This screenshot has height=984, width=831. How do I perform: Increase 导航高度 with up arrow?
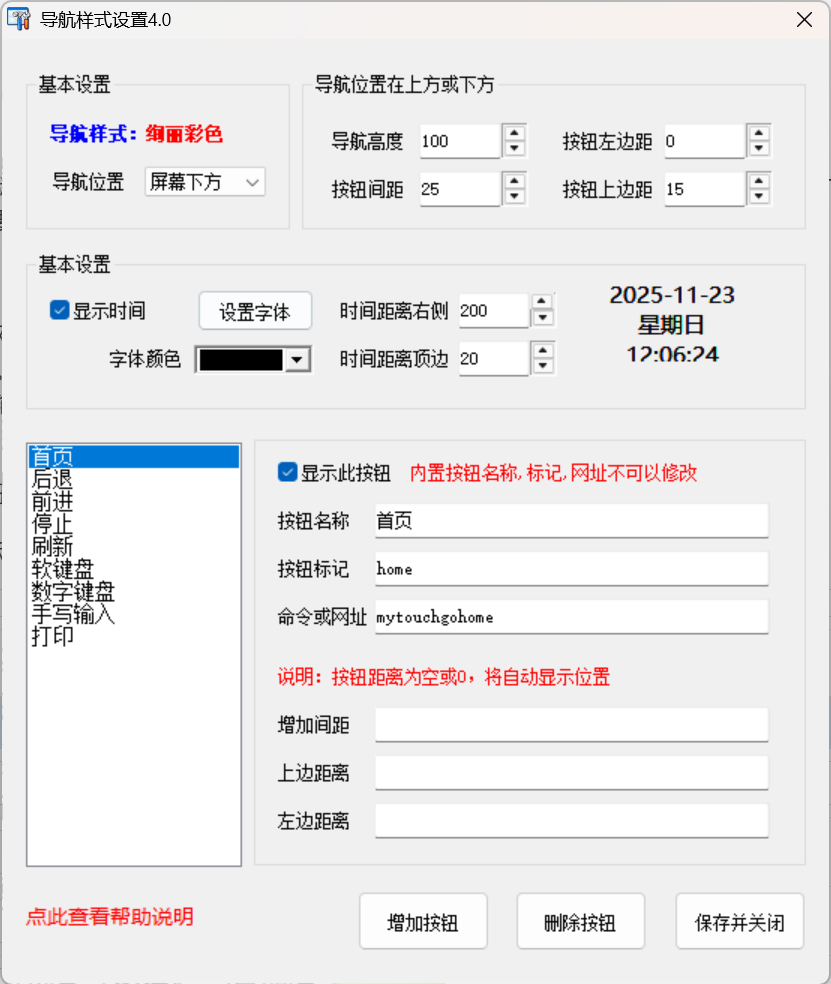(x=514, y=133)
